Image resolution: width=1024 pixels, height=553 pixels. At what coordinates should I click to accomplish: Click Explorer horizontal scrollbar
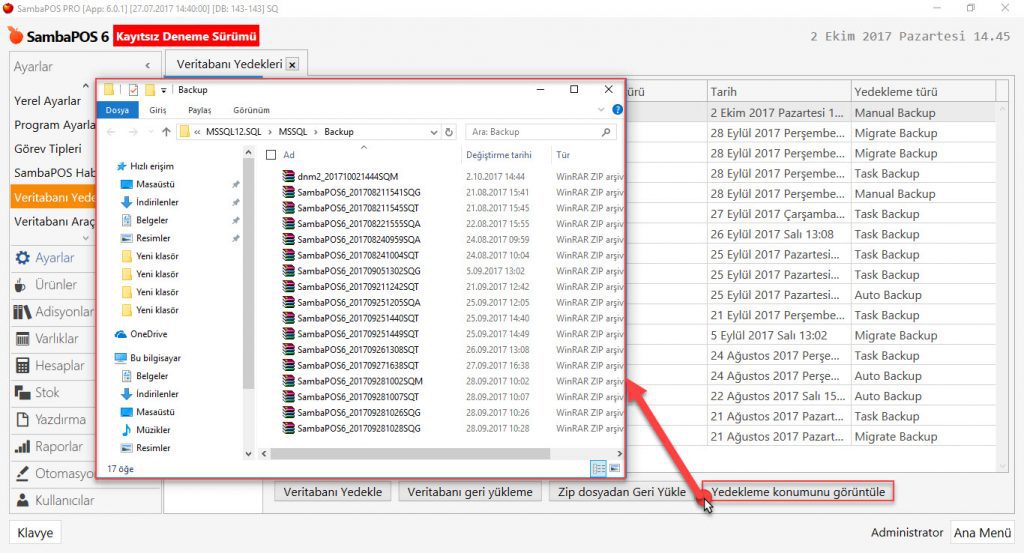[x=410, y=453]
